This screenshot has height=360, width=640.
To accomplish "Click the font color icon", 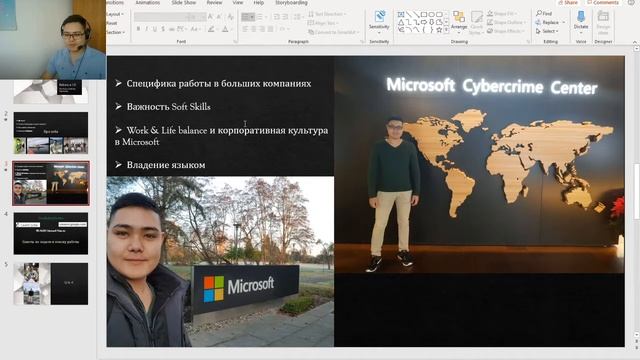I will [x=225, y=29].
